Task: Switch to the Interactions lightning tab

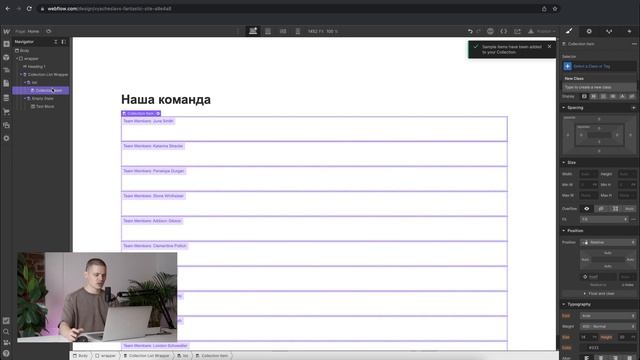Action: click(x=629, y=31)
